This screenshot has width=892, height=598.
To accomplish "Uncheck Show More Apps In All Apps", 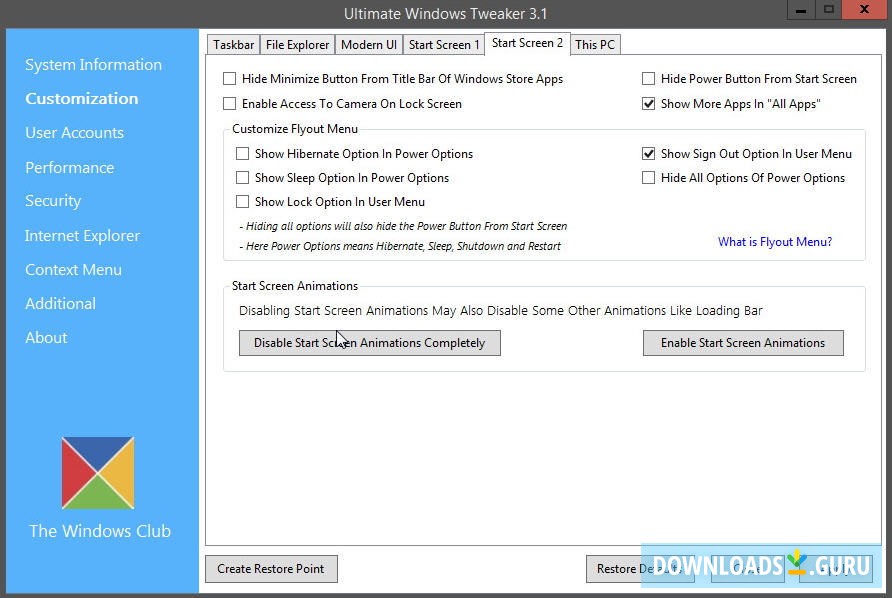I will [649, 103].
